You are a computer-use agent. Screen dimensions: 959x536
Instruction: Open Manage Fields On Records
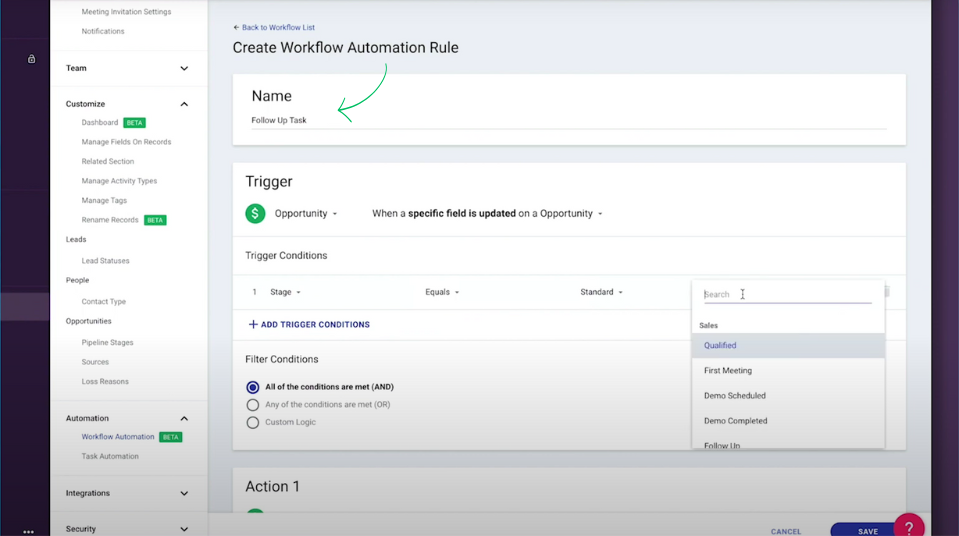click(127, 142)
